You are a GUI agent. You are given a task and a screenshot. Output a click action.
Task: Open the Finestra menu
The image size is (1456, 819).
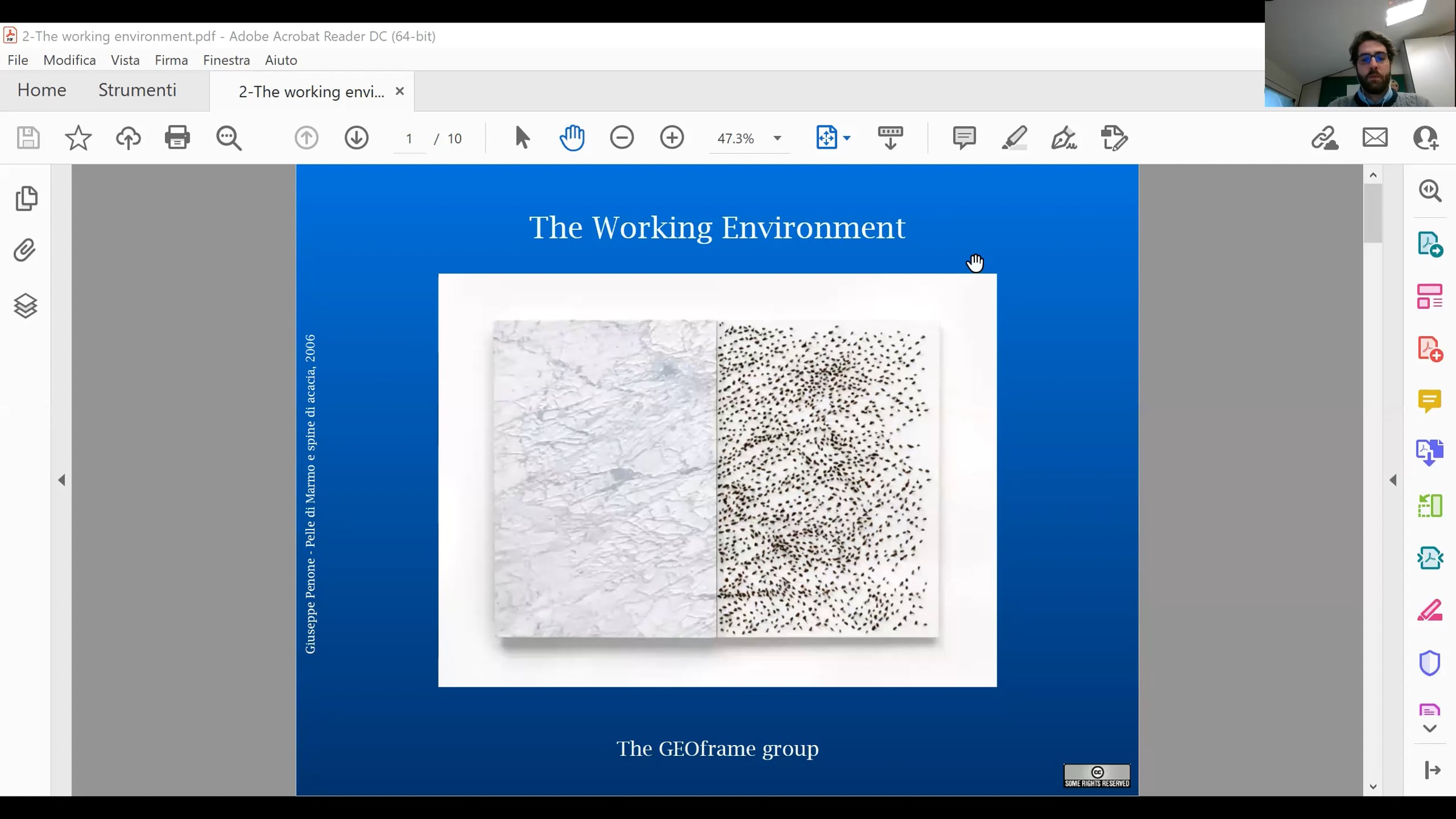click(x=226, y=60)
